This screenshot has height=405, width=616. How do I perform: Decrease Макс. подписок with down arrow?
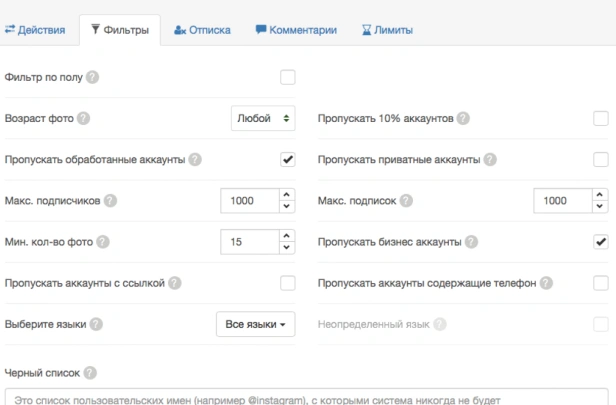coord(600,207)
